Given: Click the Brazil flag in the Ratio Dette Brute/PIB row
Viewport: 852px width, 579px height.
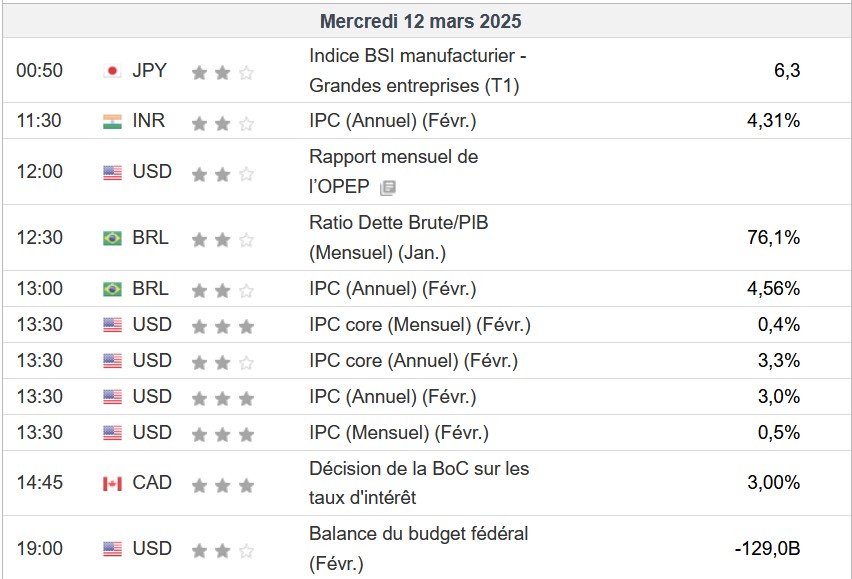Looking at the screenshot, I should pyautogui.click(x=112, y=238).
